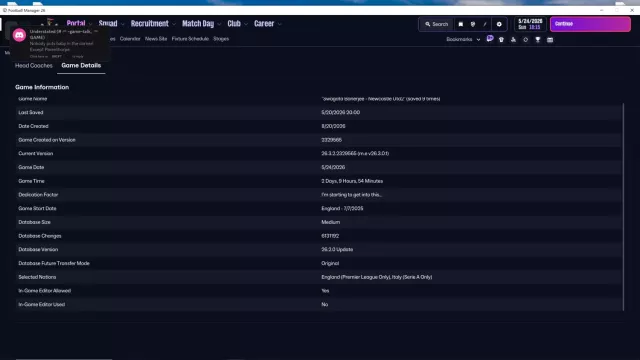This screenshot has height=360, width=640.
Task: Click the Database Future Transfer Mode value 'Original'
Action: coord(330,263)
